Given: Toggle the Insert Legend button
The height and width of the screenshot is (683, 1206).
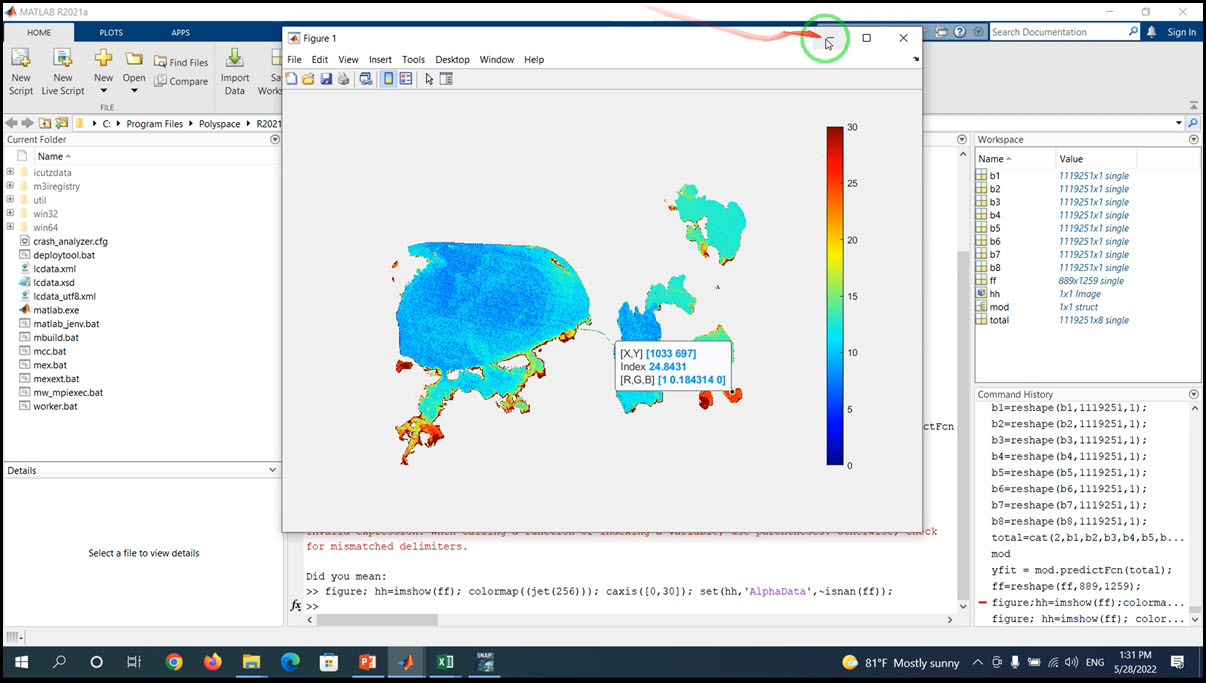Looking at the screenshot, I should [406, 79].
